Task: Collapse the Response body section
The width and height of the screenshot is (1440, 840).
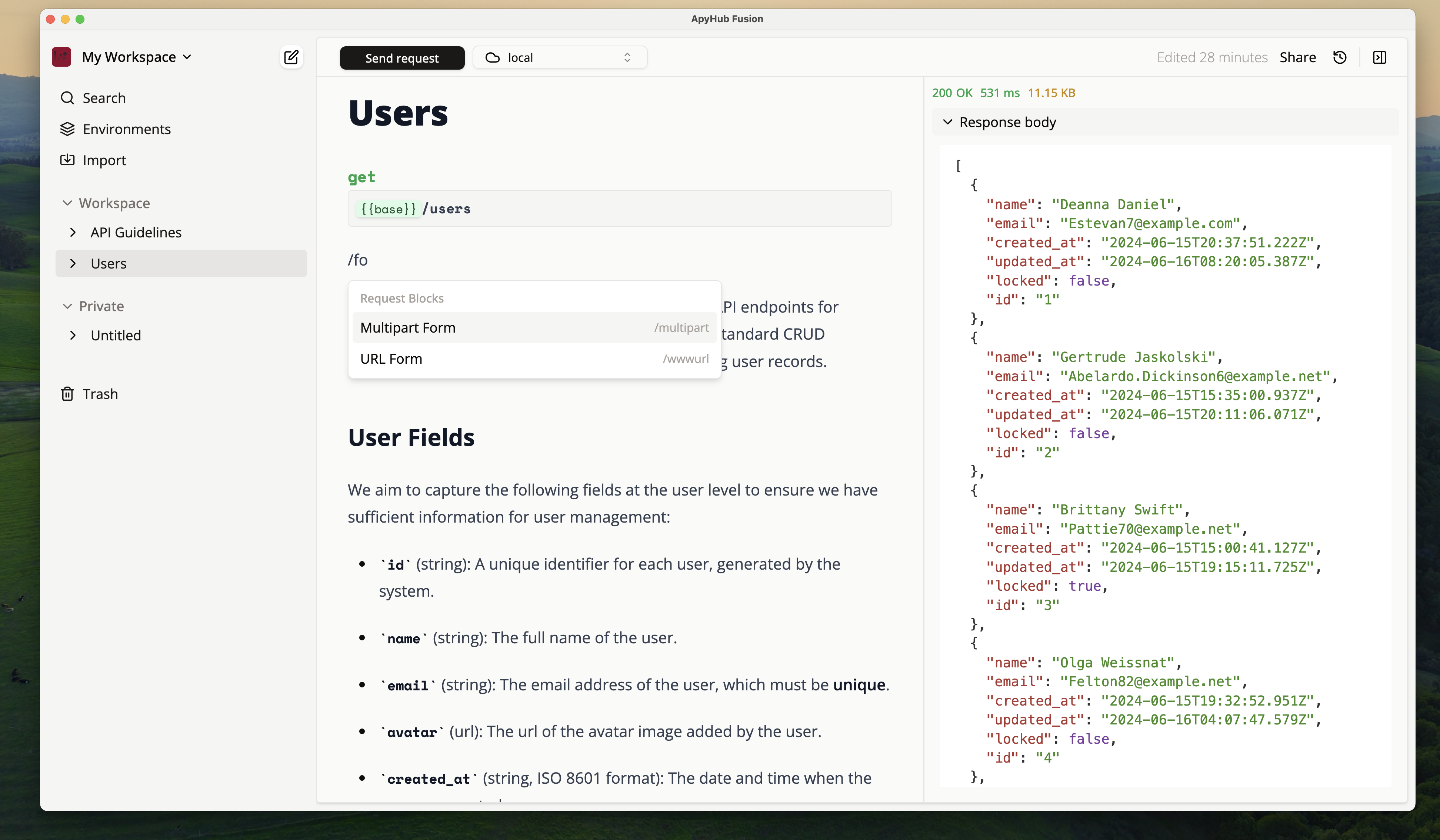Action: 948,122
